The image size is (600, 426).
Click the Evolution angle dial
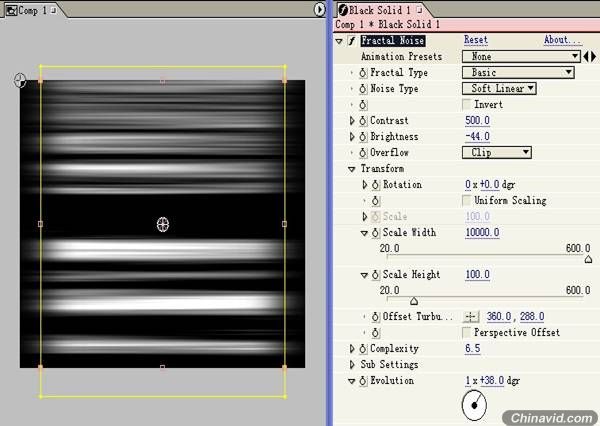click(474, 405)
